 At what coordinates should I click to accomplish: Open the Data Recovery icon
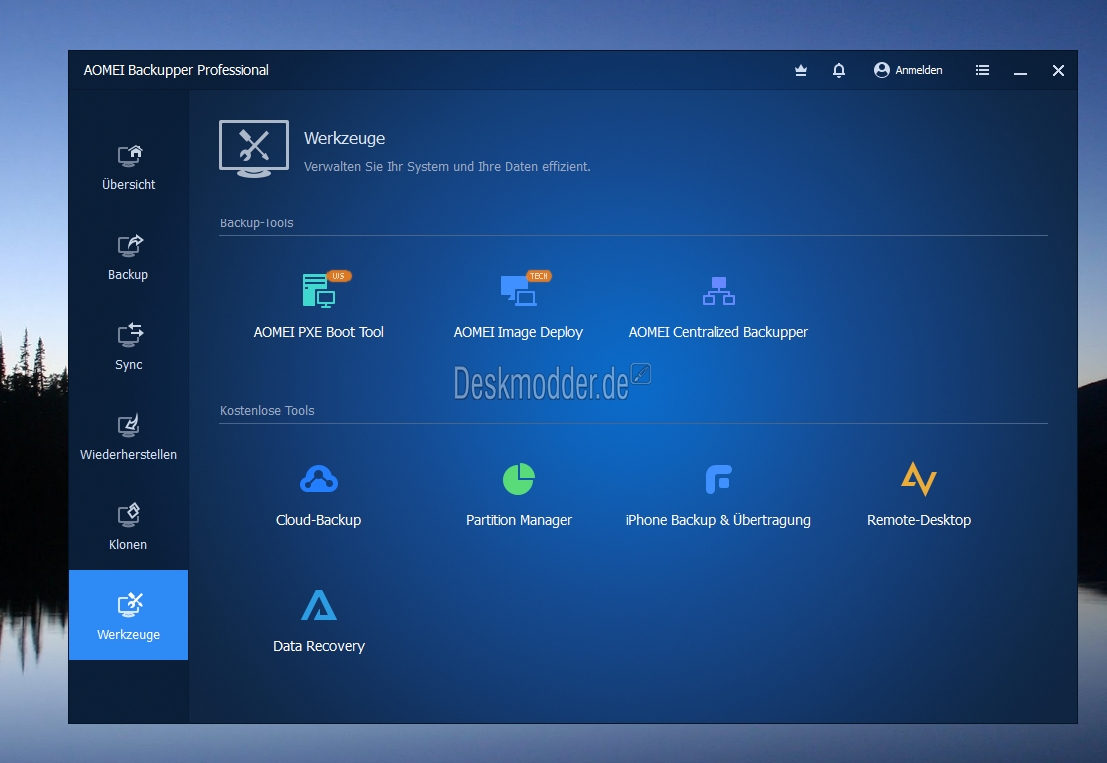pos(319,605)
